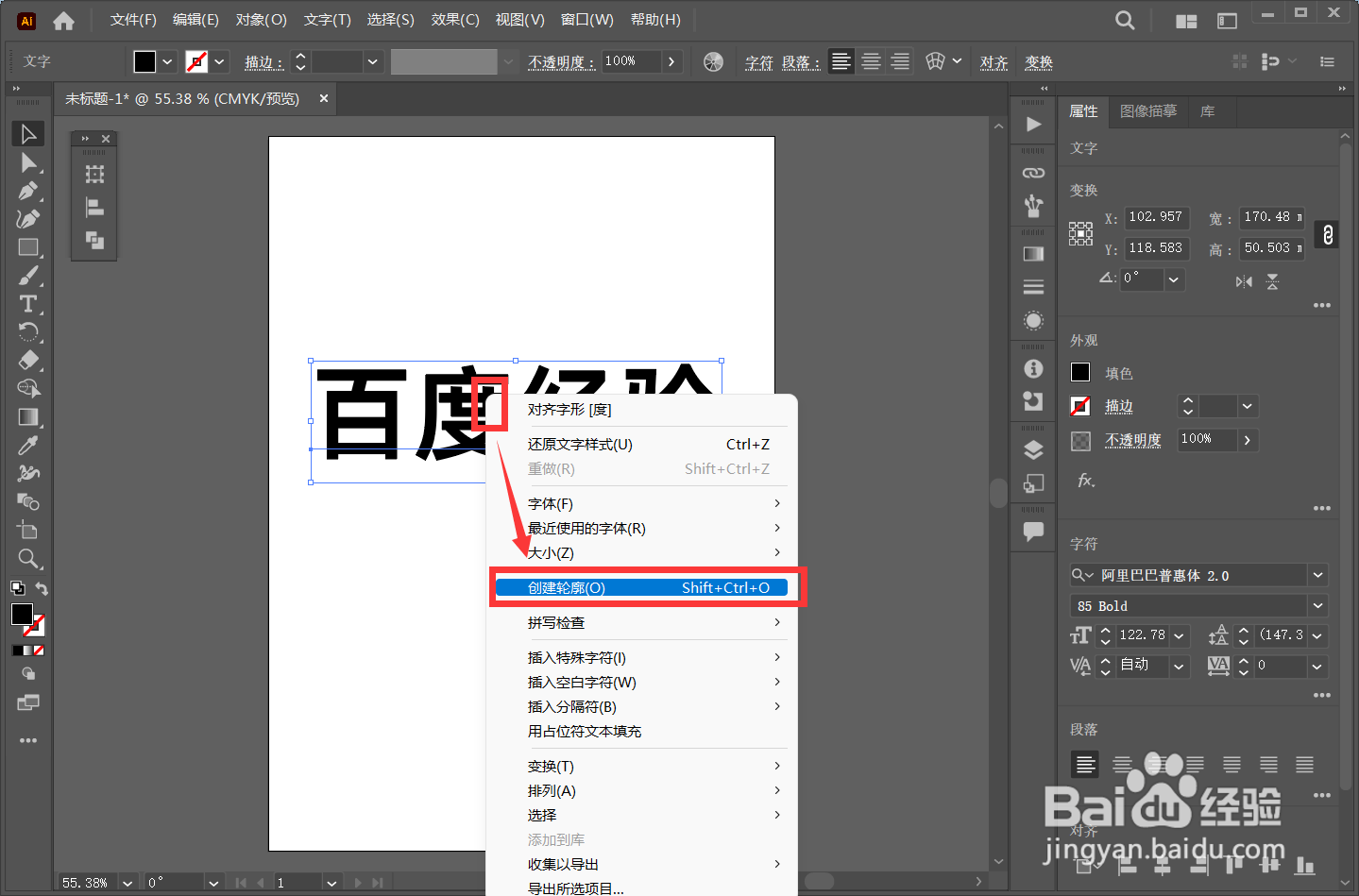
Task: Switch to the 图像描摹 tab
Action: click(x=1148, y=111)
